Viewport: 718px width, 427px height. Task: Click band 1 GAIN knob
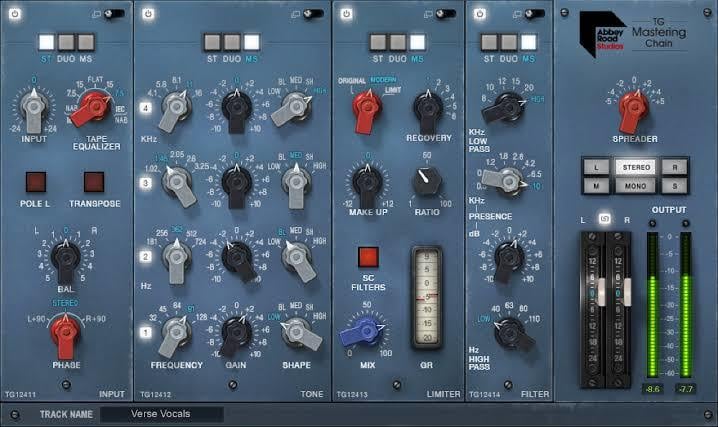pyautogui.click(x=236, y=333)
